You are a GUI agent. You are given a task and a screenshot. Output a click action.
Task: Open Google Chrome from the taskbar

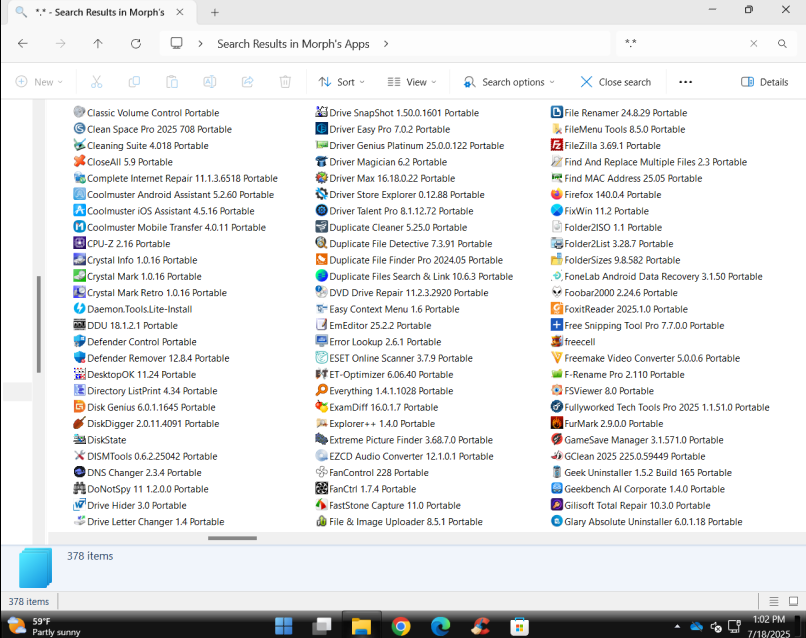(401, 626)
